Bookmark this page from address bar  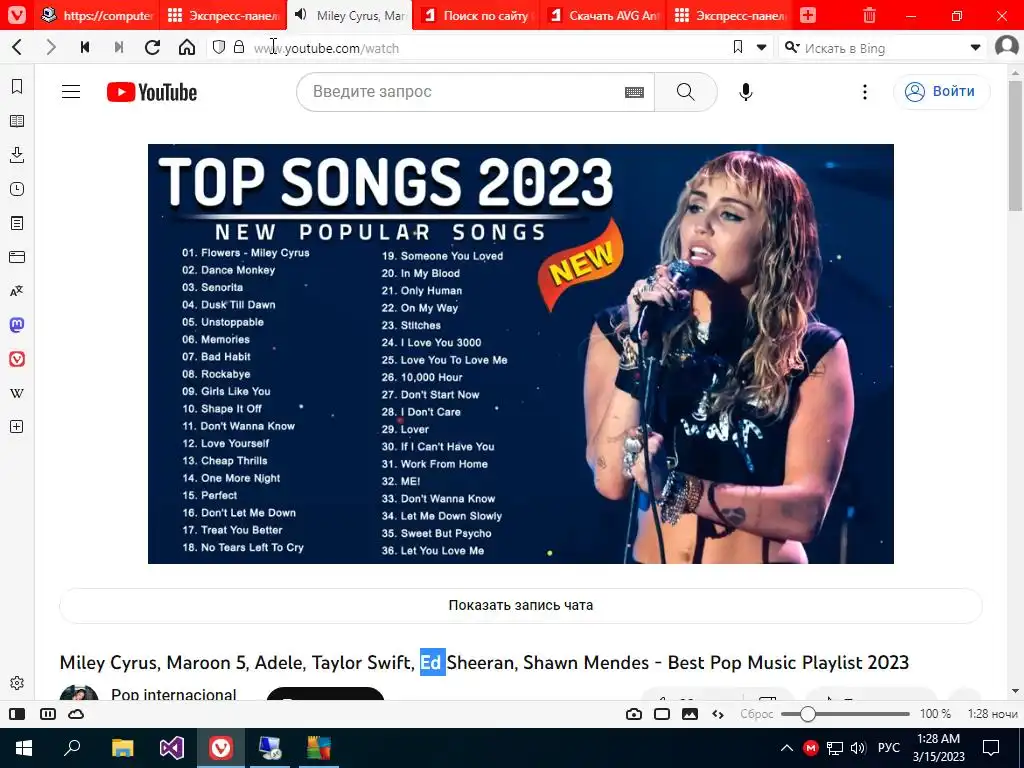[738, 47]
